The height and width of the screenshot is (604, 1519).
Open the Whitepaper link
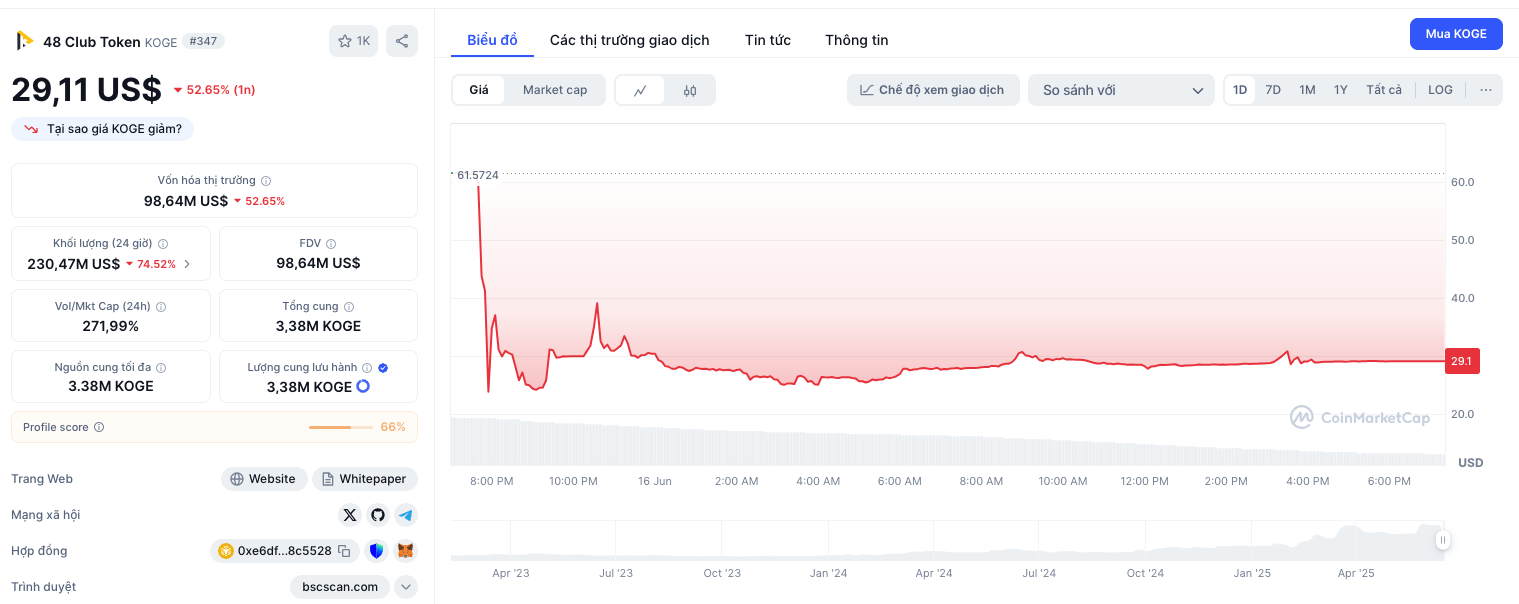pos(365,479)
